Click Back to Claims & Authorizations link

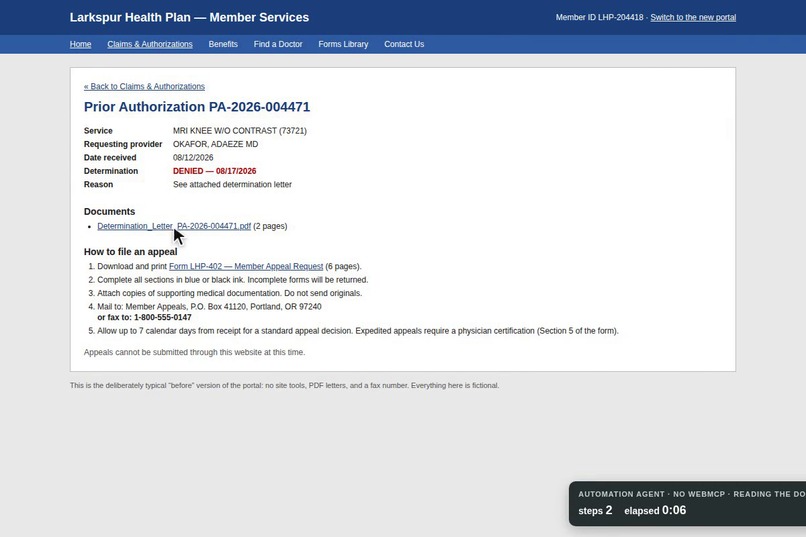[144, 86]
